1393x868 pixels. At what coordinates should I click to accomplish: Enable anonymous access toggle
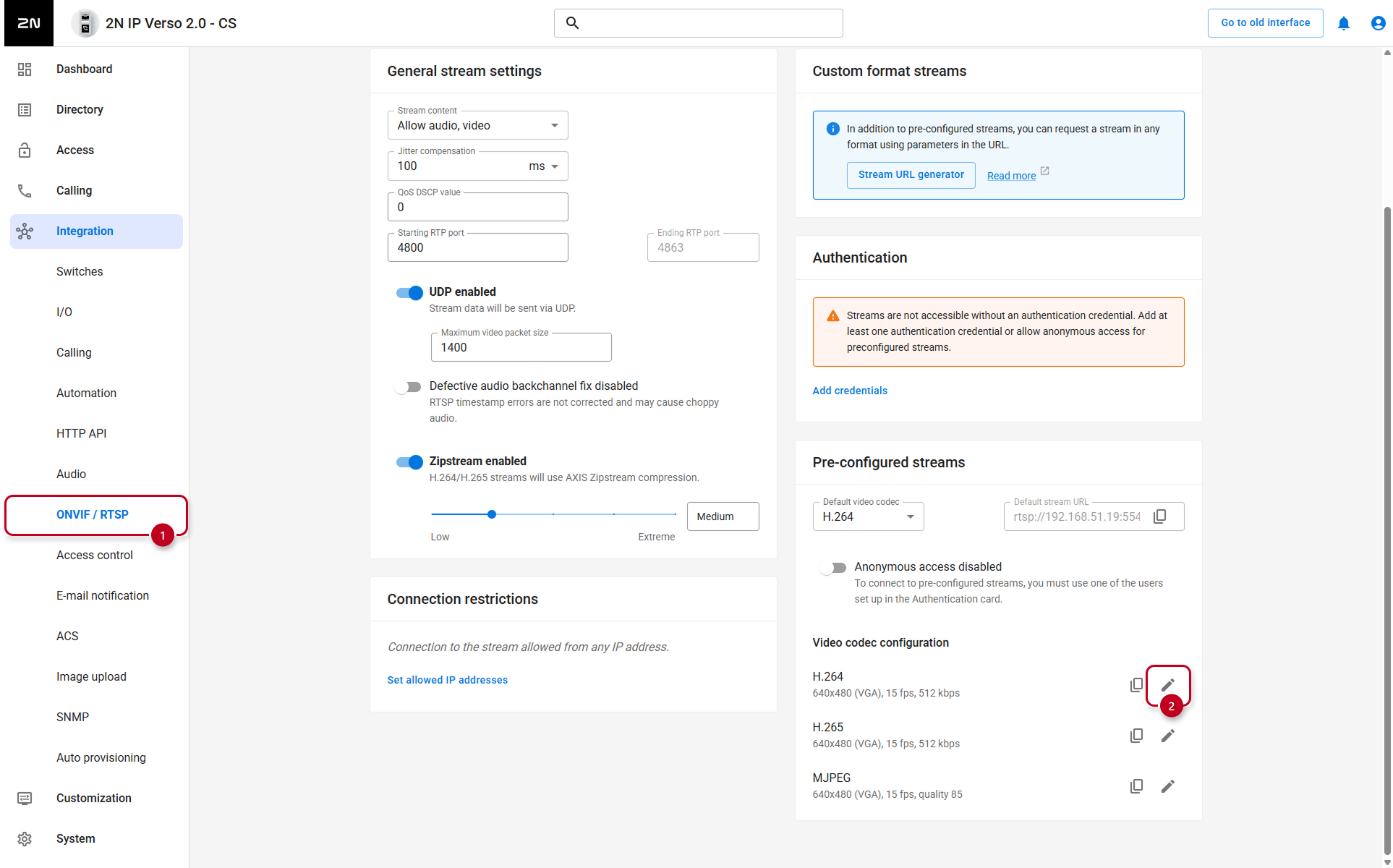click(x=833, y=568)
